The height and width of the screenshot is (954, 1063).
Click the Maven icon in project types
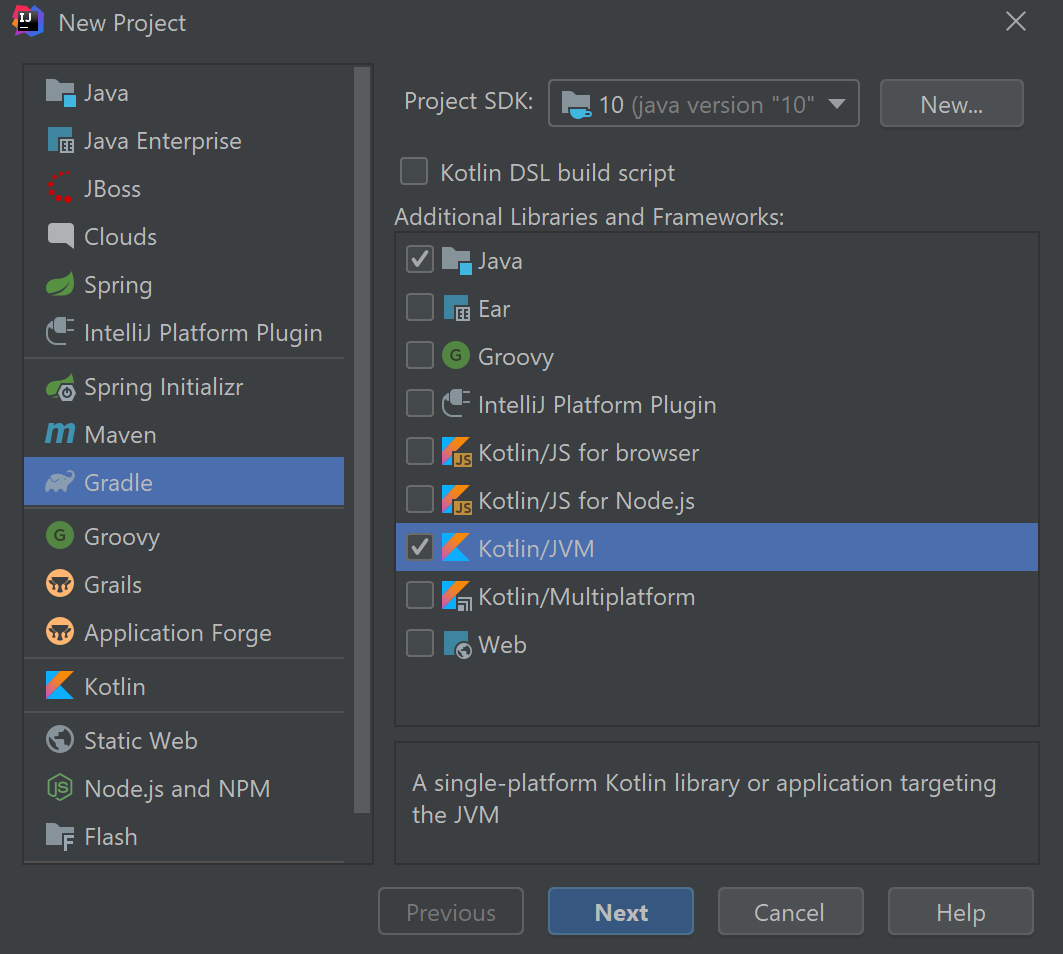point(60,435)
